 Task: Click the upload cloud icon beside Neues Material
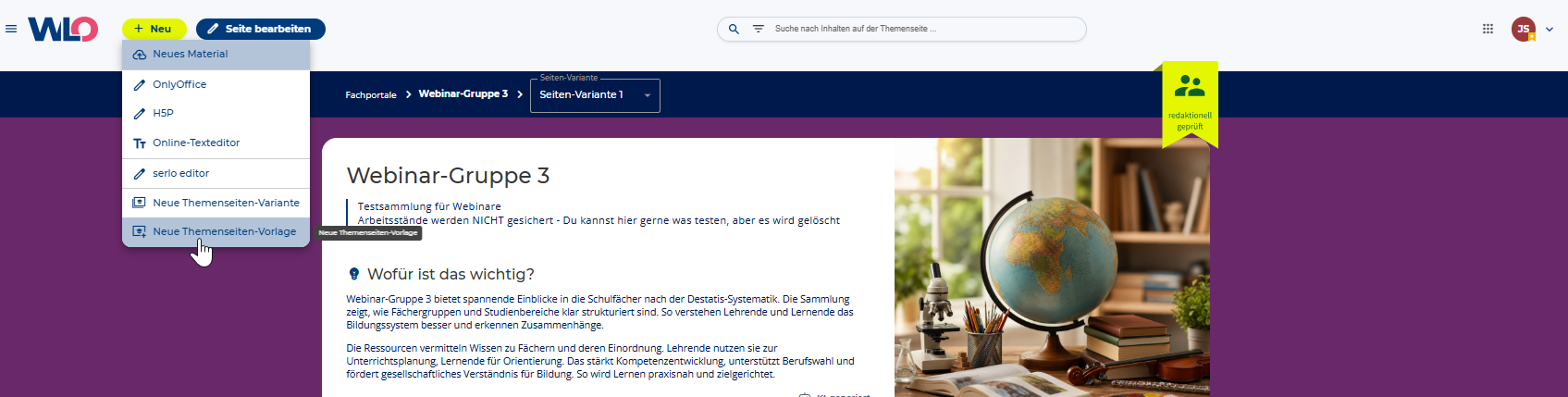(140, 55)
